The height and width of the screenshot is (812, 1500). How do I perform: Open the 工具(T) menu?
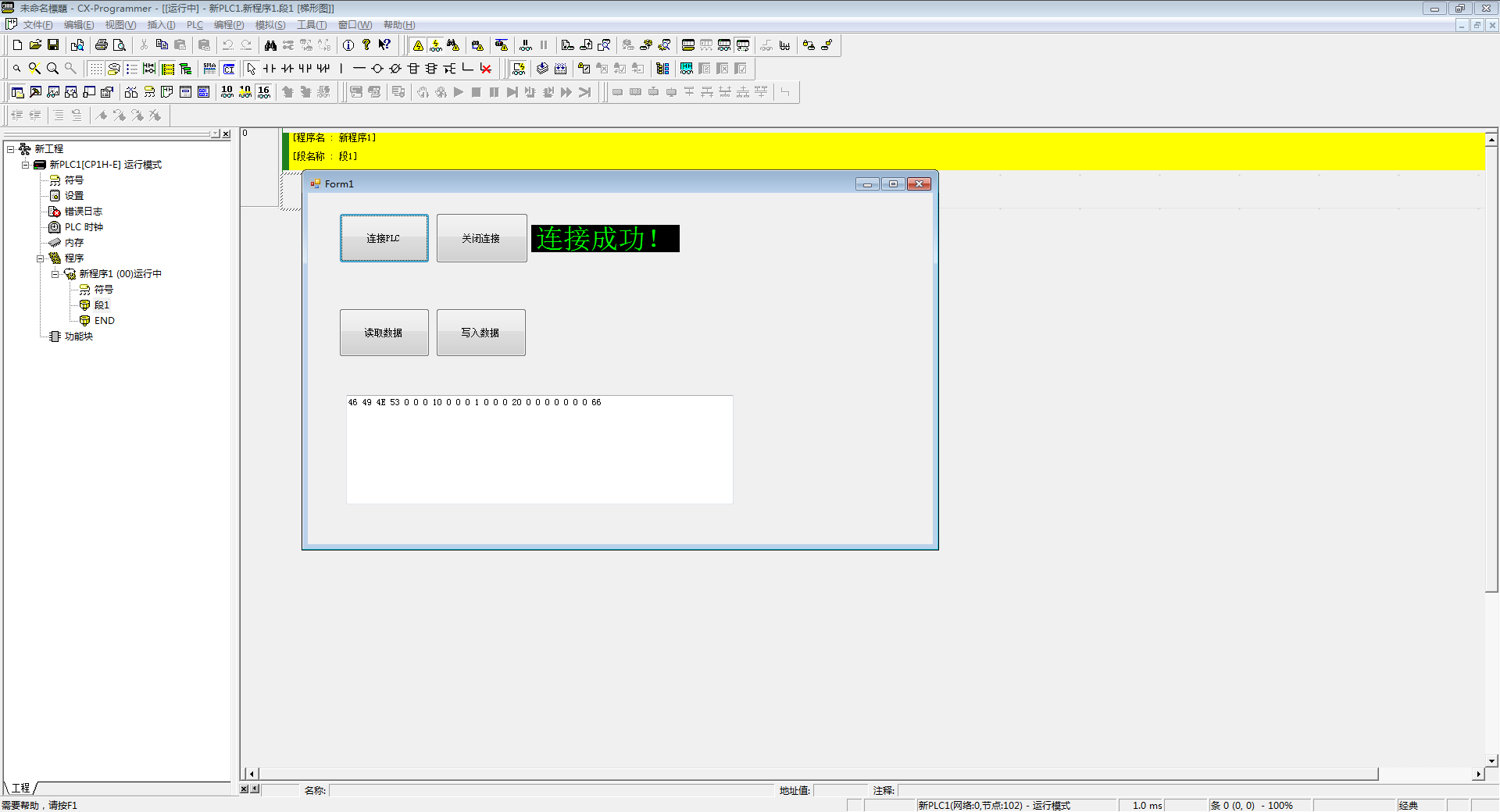(x=311, y=25)
